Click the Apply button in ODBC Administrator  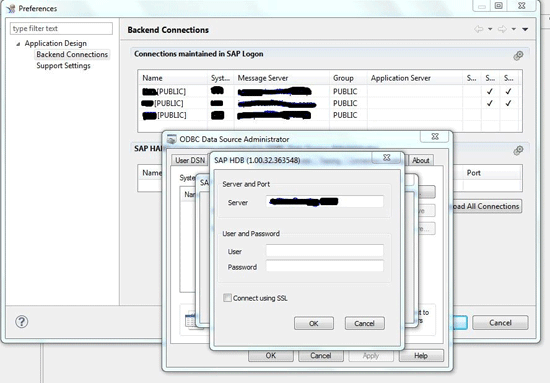tap(371, 355)
